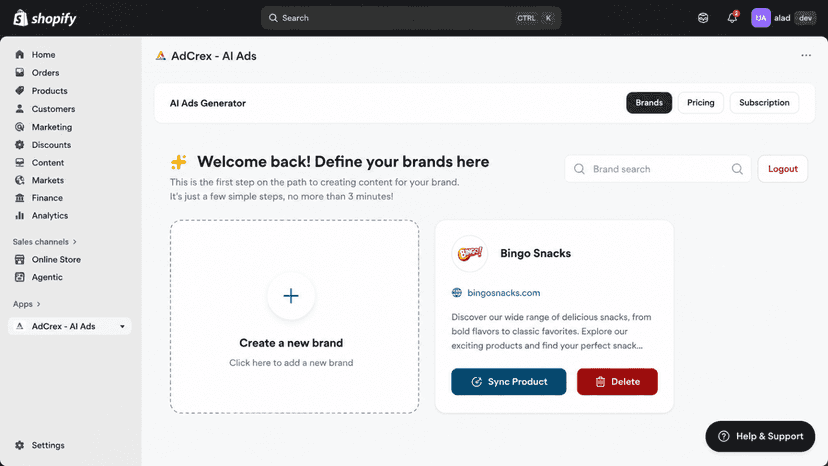Go to Customers in the sidebar
Screen dimensions: 828x466
[53, 109]
